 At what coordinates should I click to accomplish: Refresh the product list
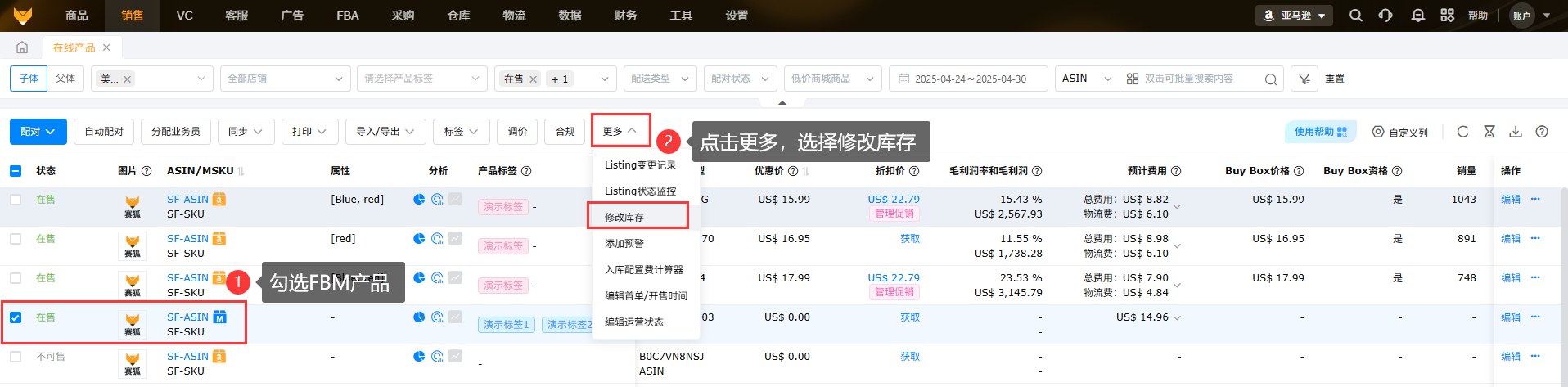pos(1463,132)
